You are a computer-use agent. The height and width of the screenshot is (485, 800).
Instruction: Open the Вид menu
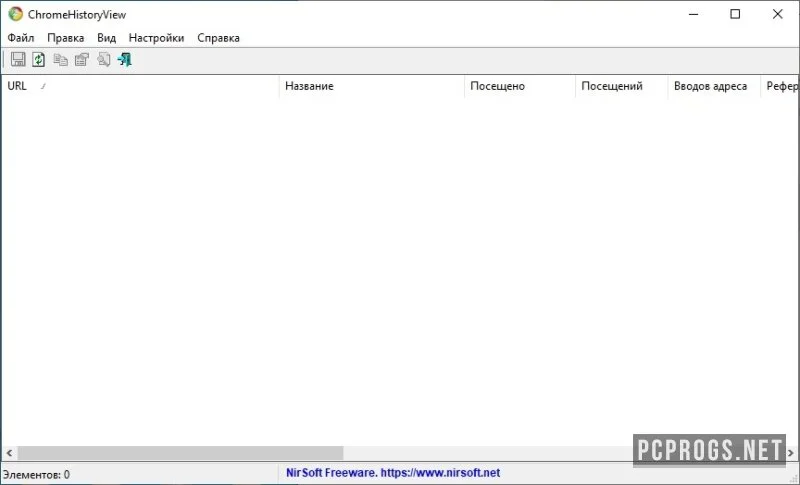coord(107,38)
